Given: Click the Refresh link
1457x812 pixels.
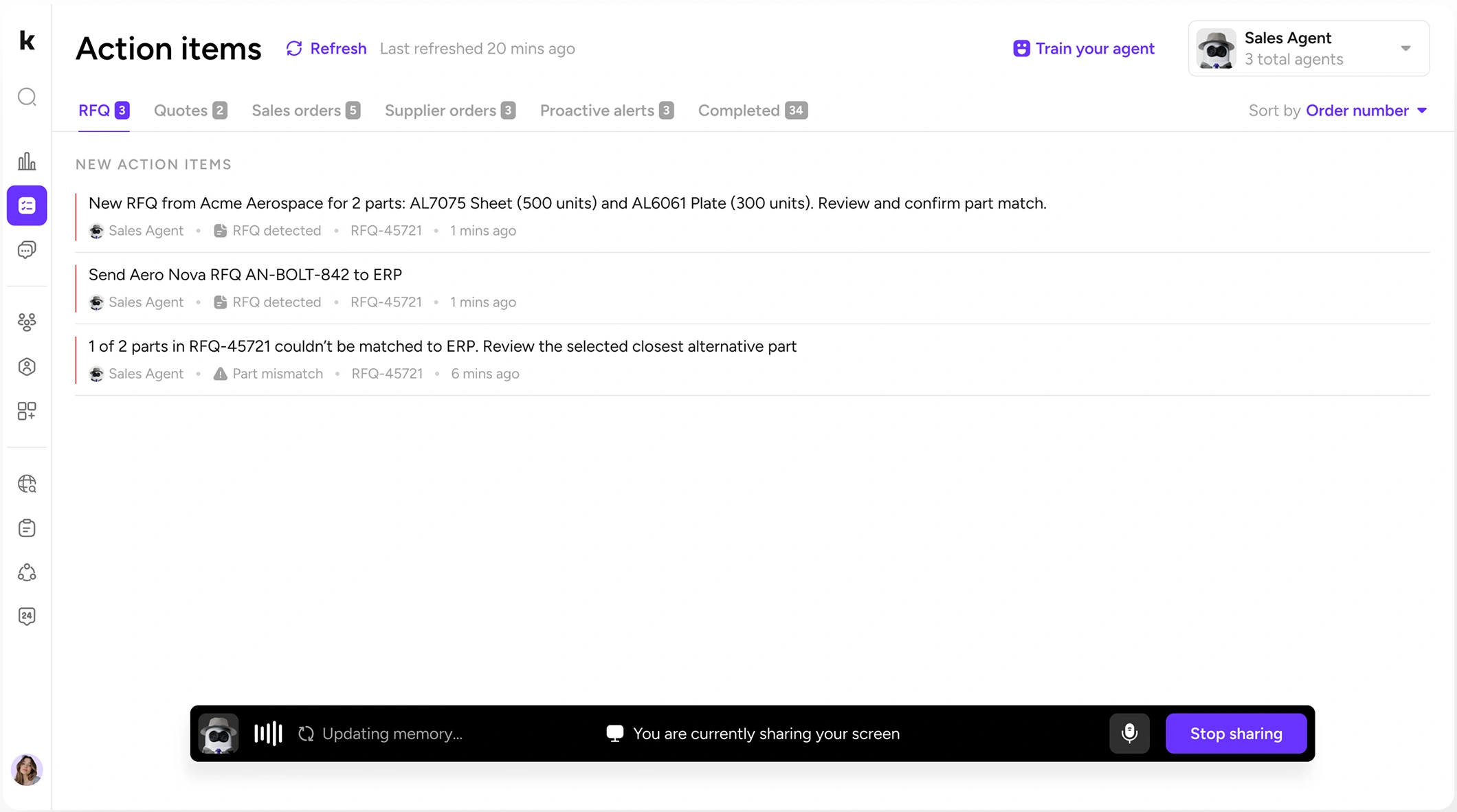Looking at the screenshot, I should pos(326,49).
